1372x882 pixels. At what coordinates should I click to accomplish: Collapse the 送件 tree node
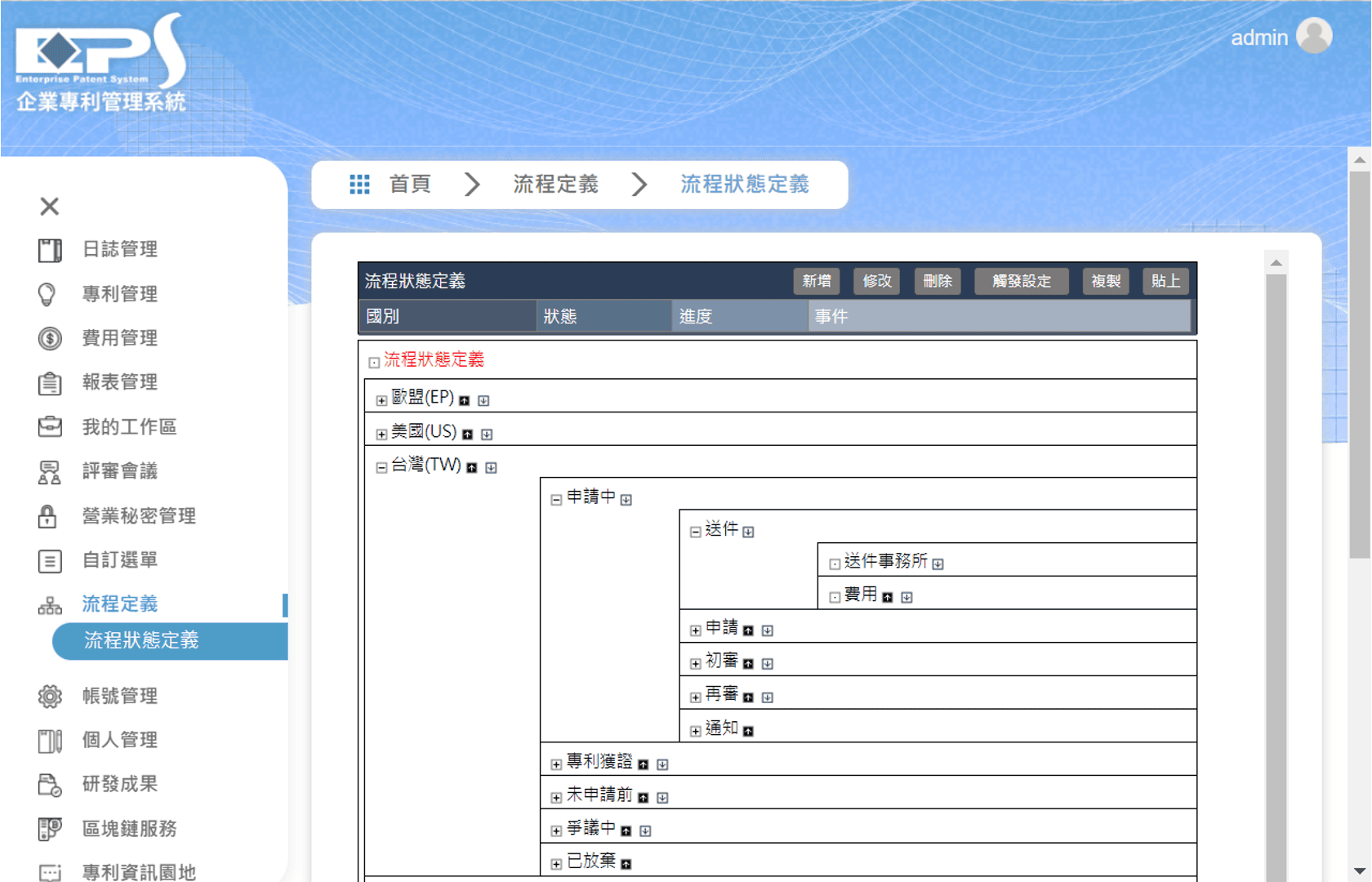coord(695,532)
